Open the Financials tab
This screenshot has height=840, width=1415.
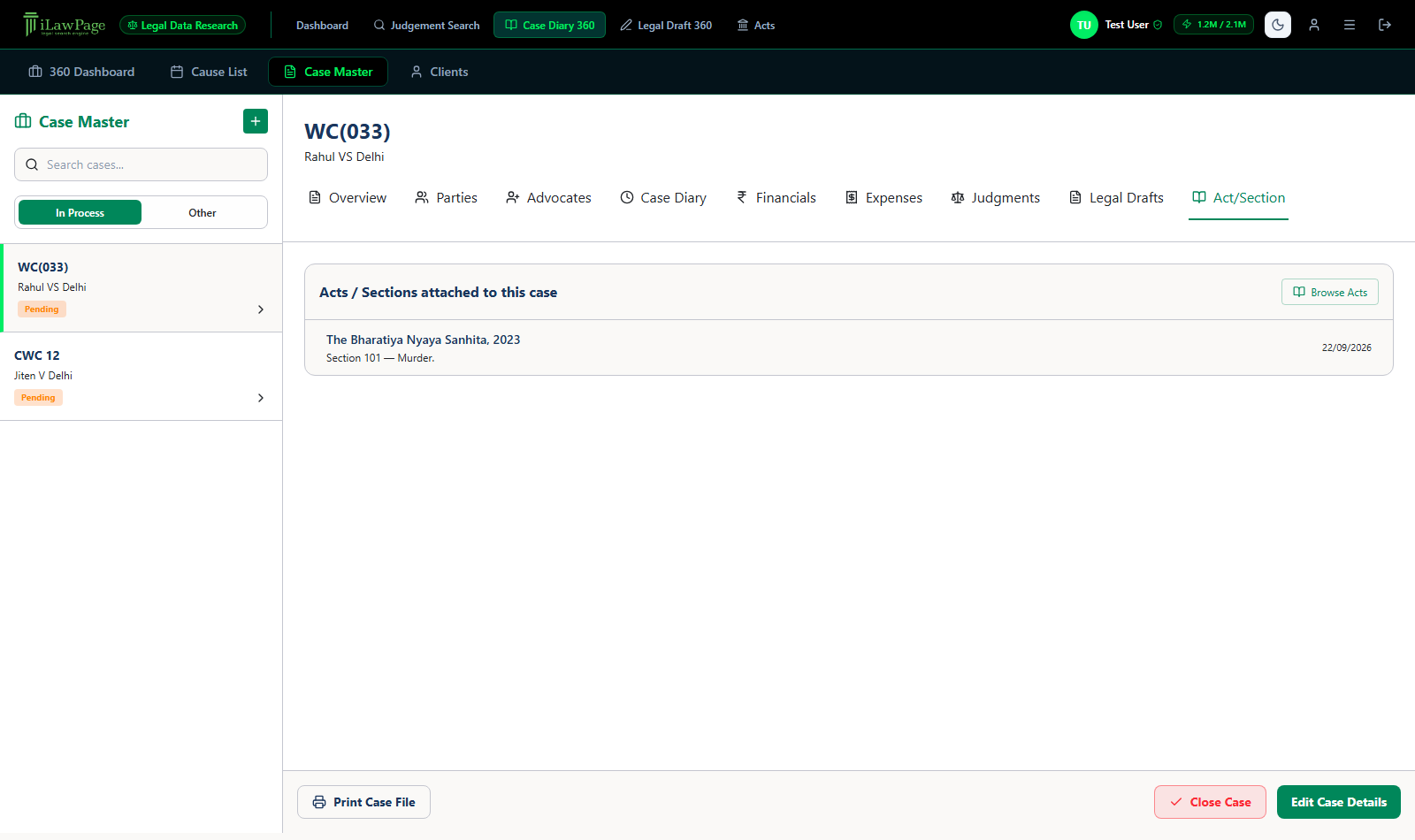[x=776, y=198]
